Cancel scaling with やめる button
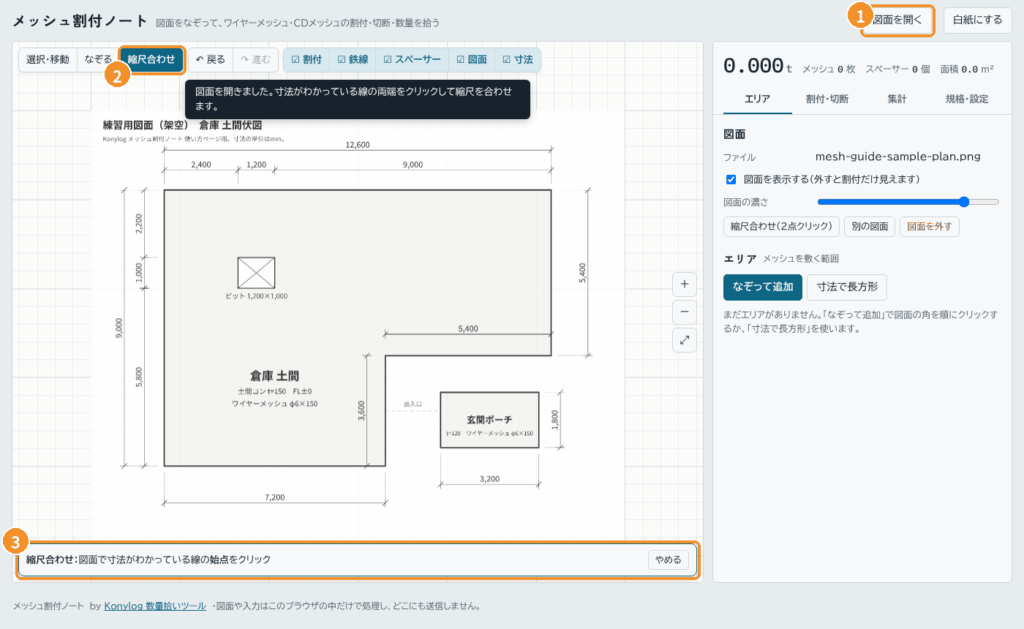1024x629 pixels. (x=668, y=560)
